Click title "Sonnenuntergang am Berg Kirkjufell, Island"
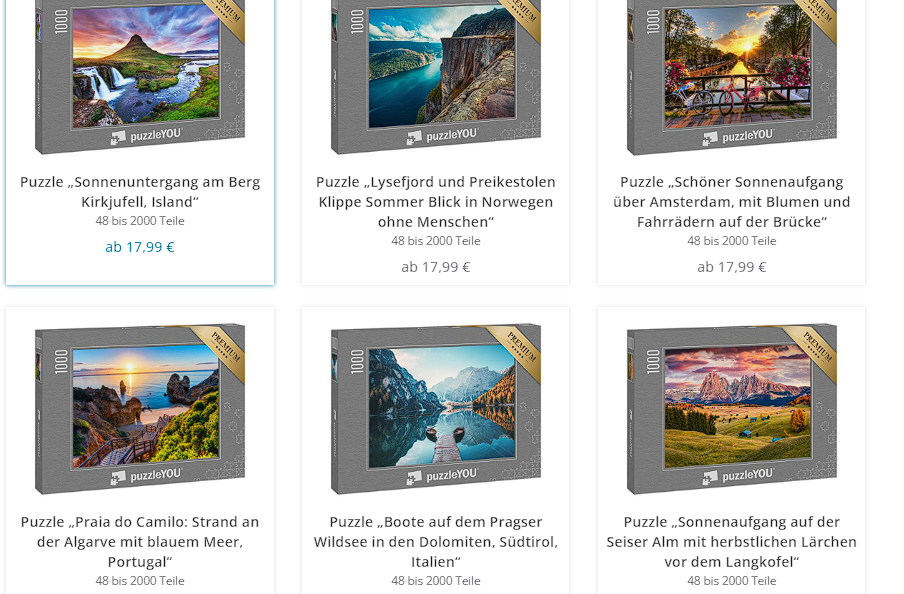Image resolution: width=904 pixels, height=594 pixels. point(140,192)
